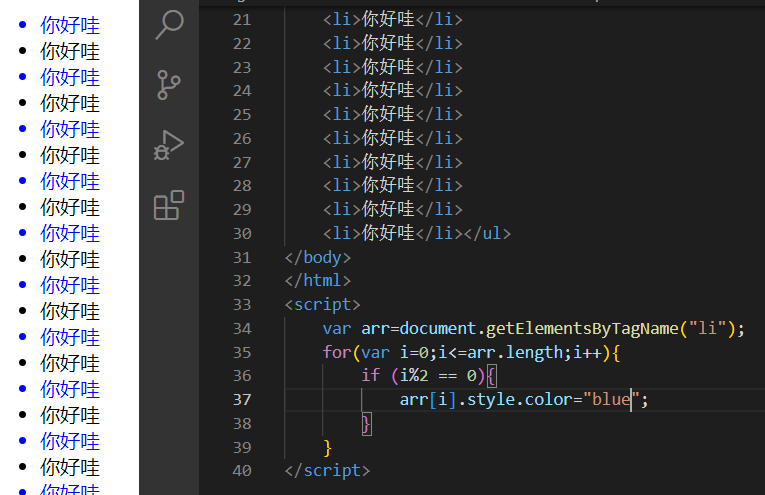The image size is (765, 495).
Task: Click the closing brace on line 38
Action: pyautogui.click(x=366, y=423)
